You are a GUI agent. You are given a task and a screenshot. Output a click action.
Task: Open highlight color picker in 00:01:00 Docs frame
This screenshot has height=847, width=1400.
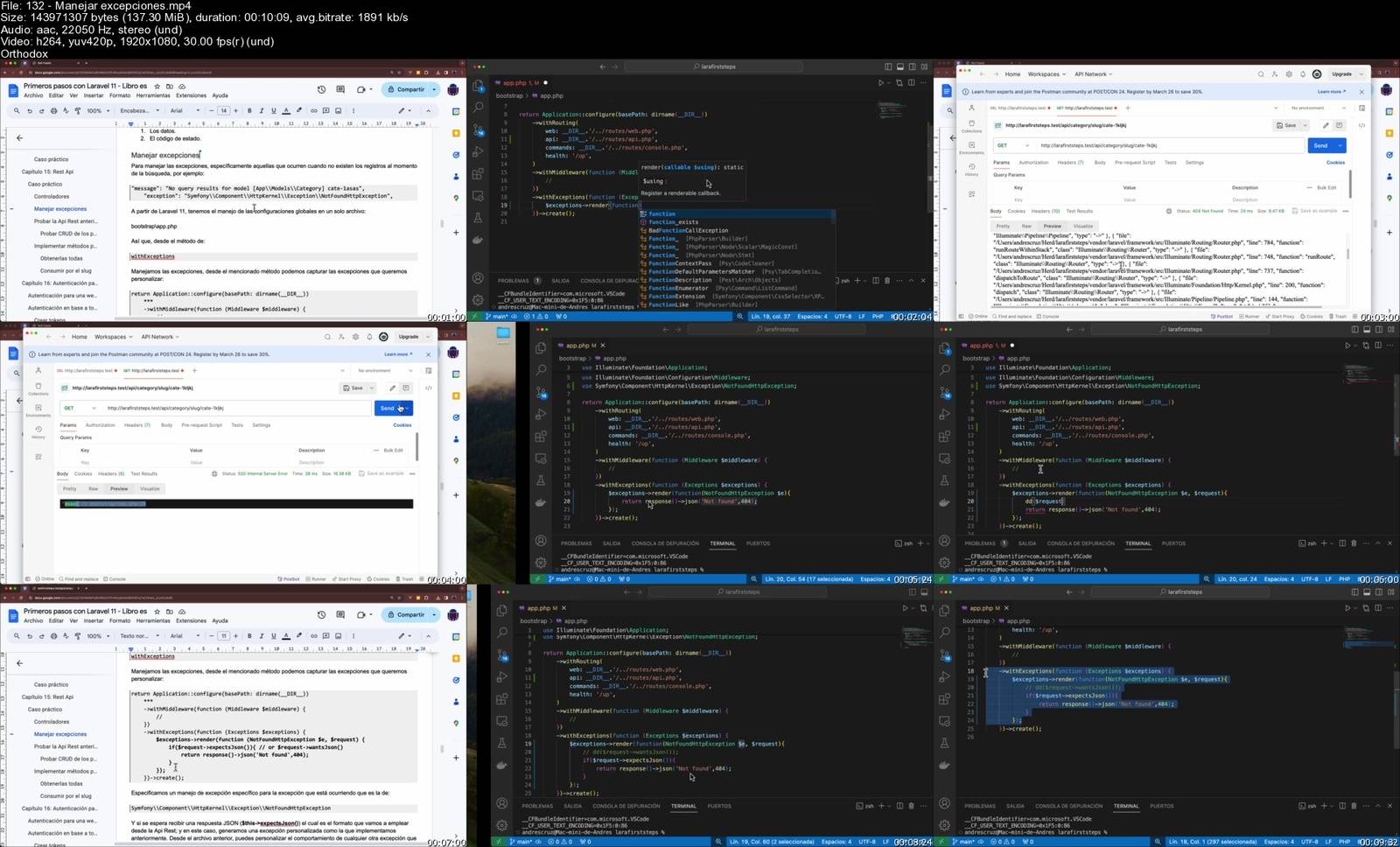[299, 111]
